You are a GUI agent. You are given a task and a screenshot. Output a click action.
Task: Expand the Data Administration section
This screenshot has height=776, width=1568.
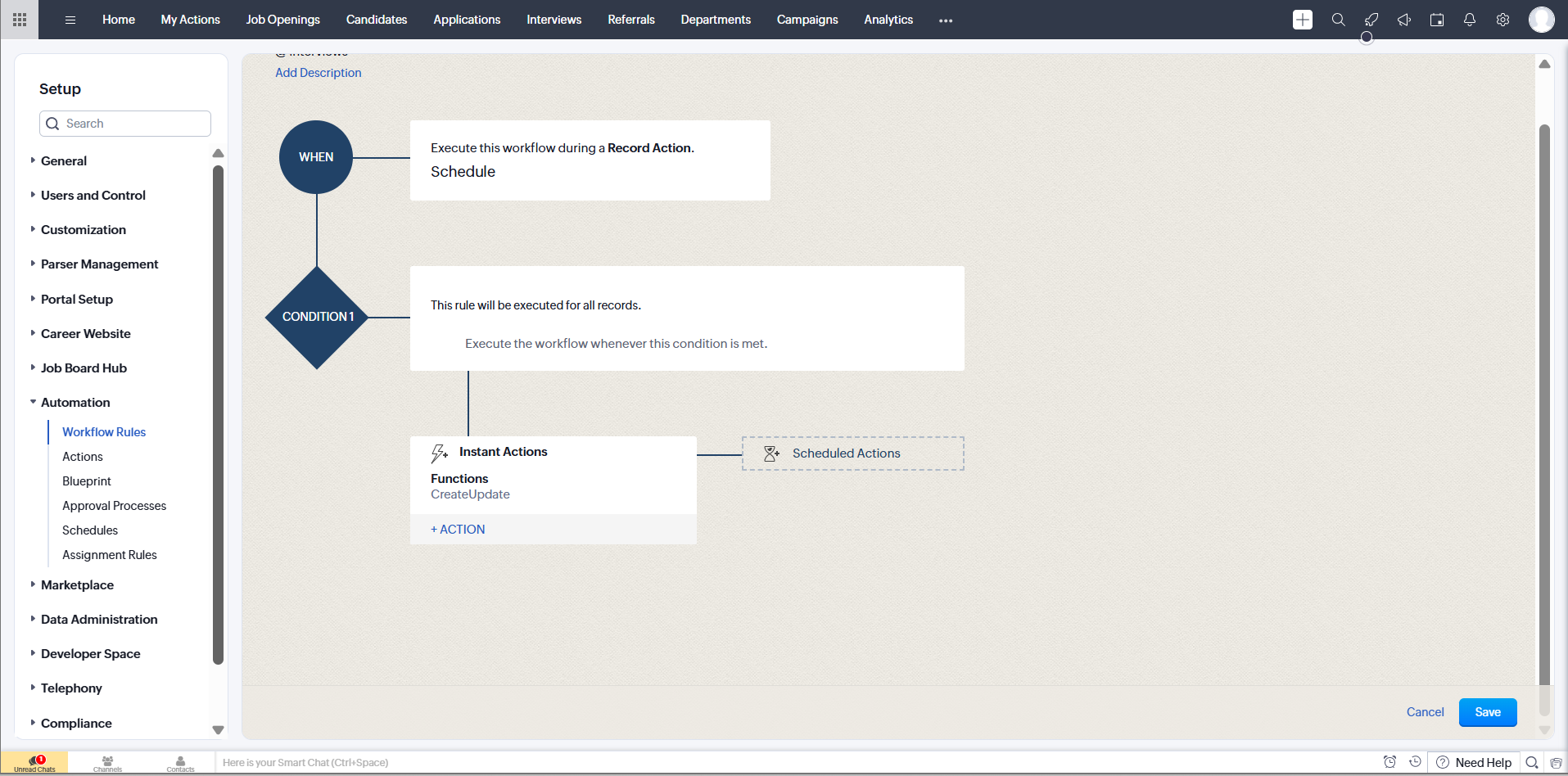pyautogui.click(x=99, y=620)
